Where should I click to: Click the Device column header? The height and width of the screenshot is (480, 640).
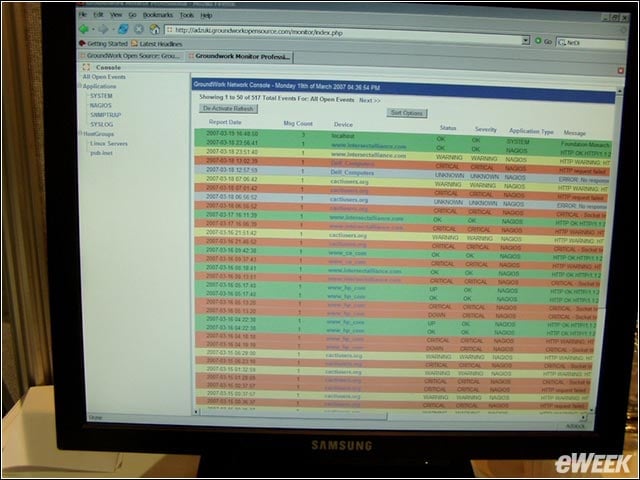(x=343, y=124)
